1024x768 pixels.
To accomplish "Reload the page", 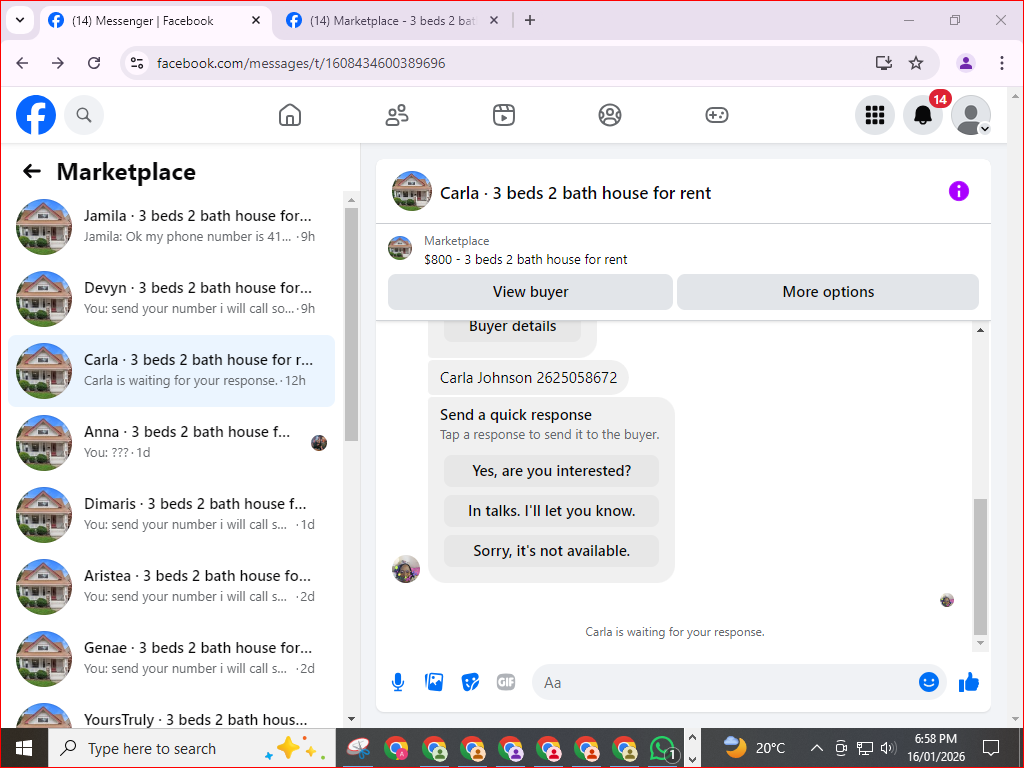I will pos(94,63).
